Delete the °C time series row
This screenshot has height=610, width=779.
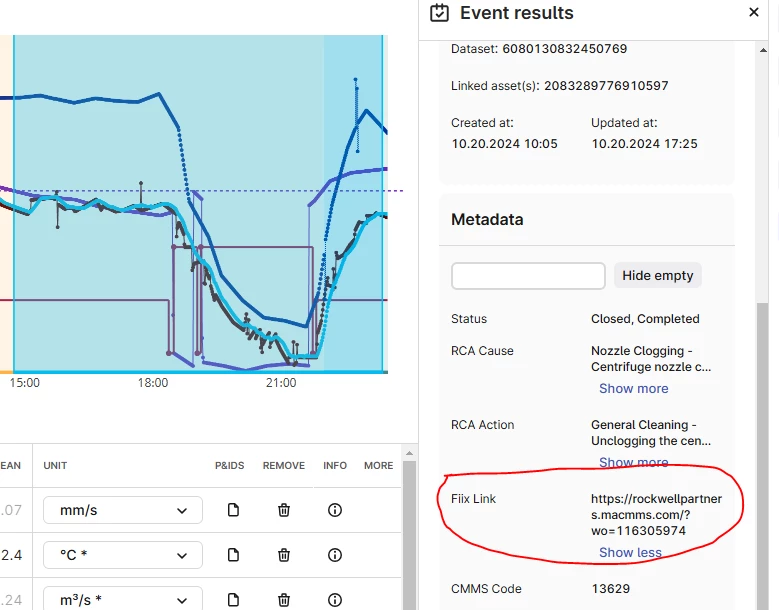[284, 555]
